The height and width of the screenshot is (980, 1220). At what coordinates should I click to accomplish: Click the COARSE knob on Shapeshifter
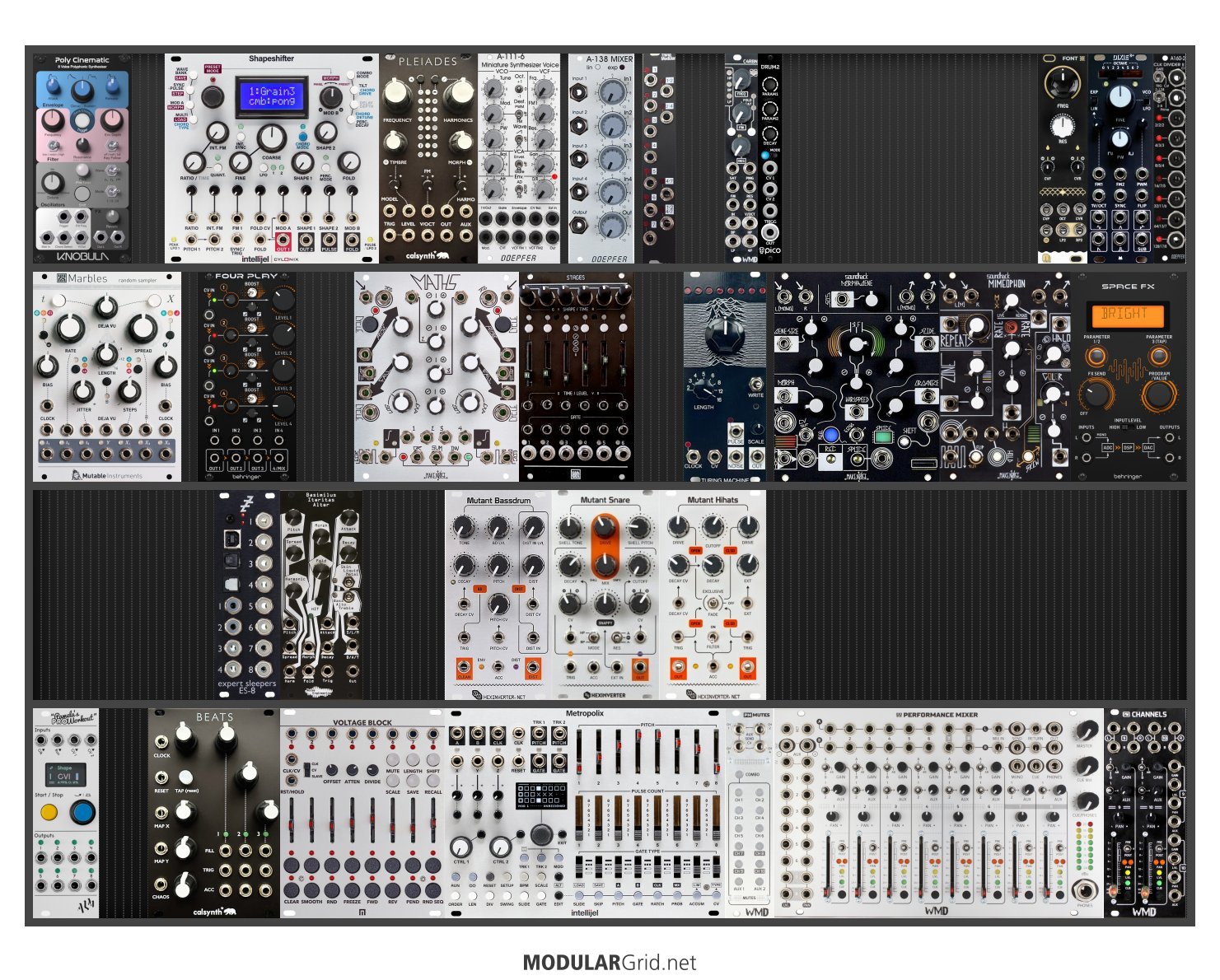(272, 138)
